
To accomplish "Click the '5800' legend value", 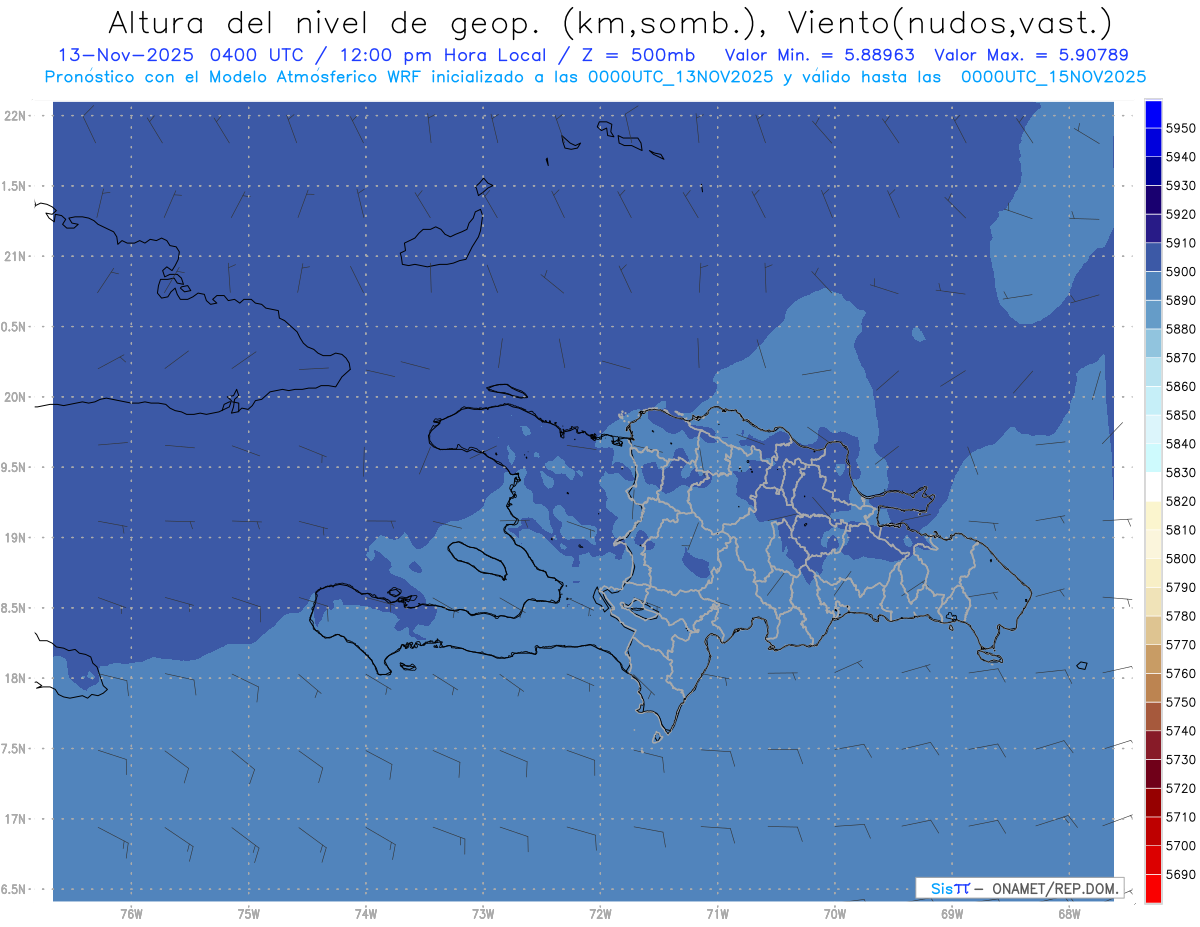I will [x=1180, y=558].
